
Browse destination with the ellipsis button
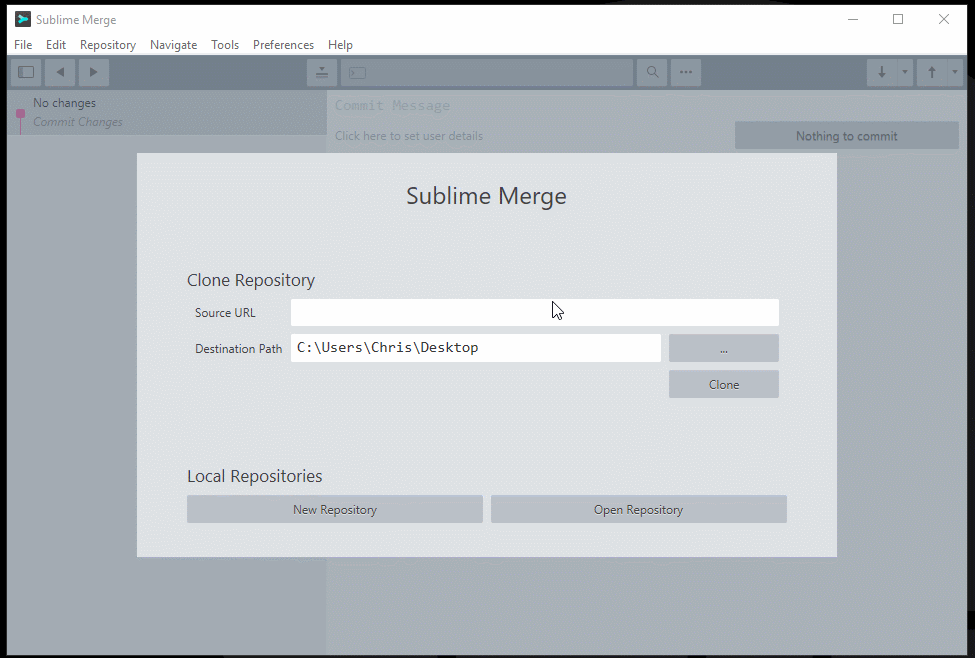[x=724, y=348]
